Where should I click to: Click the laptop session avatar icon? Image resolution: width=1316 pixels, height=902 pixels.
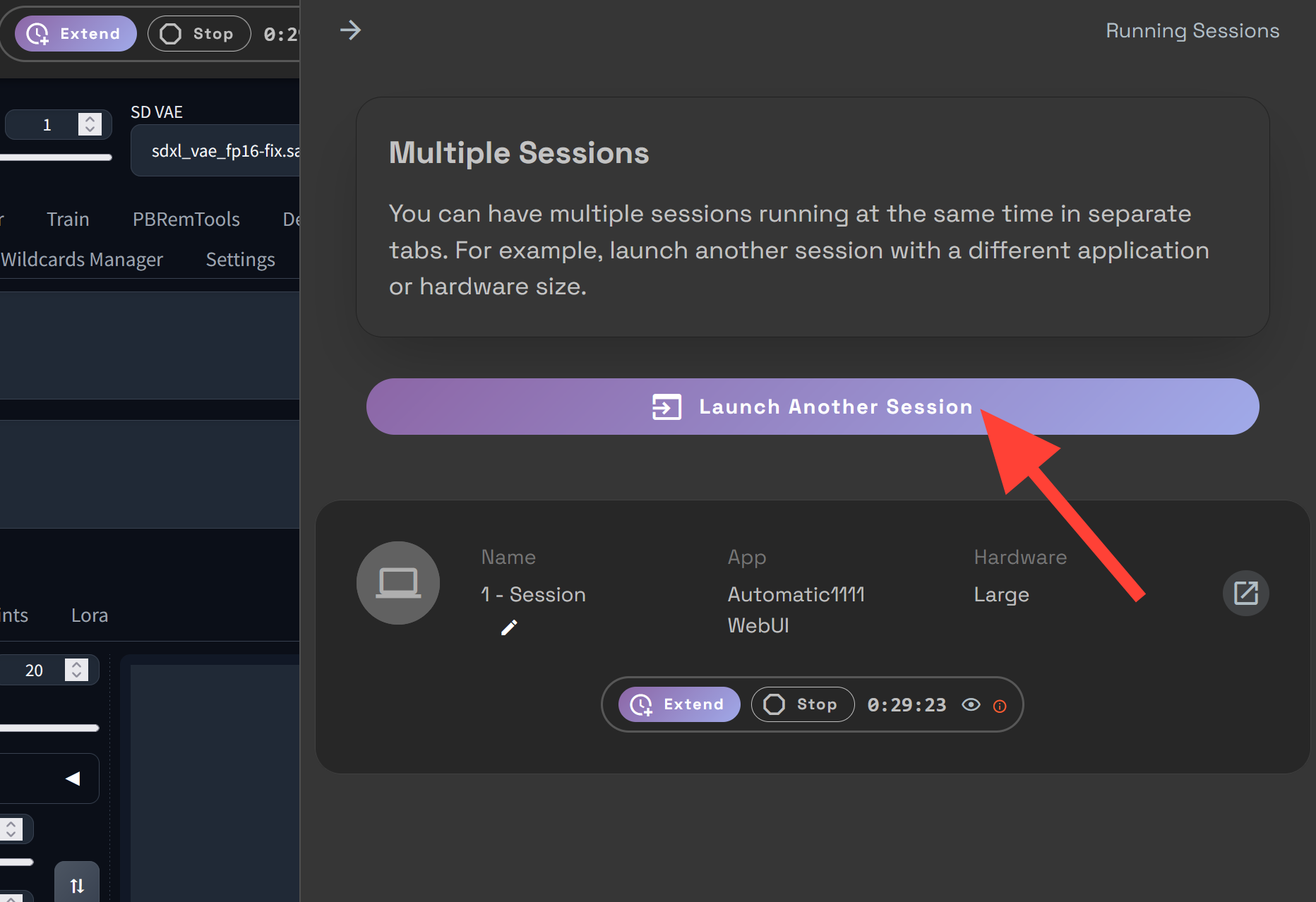[x=398, y=583]
